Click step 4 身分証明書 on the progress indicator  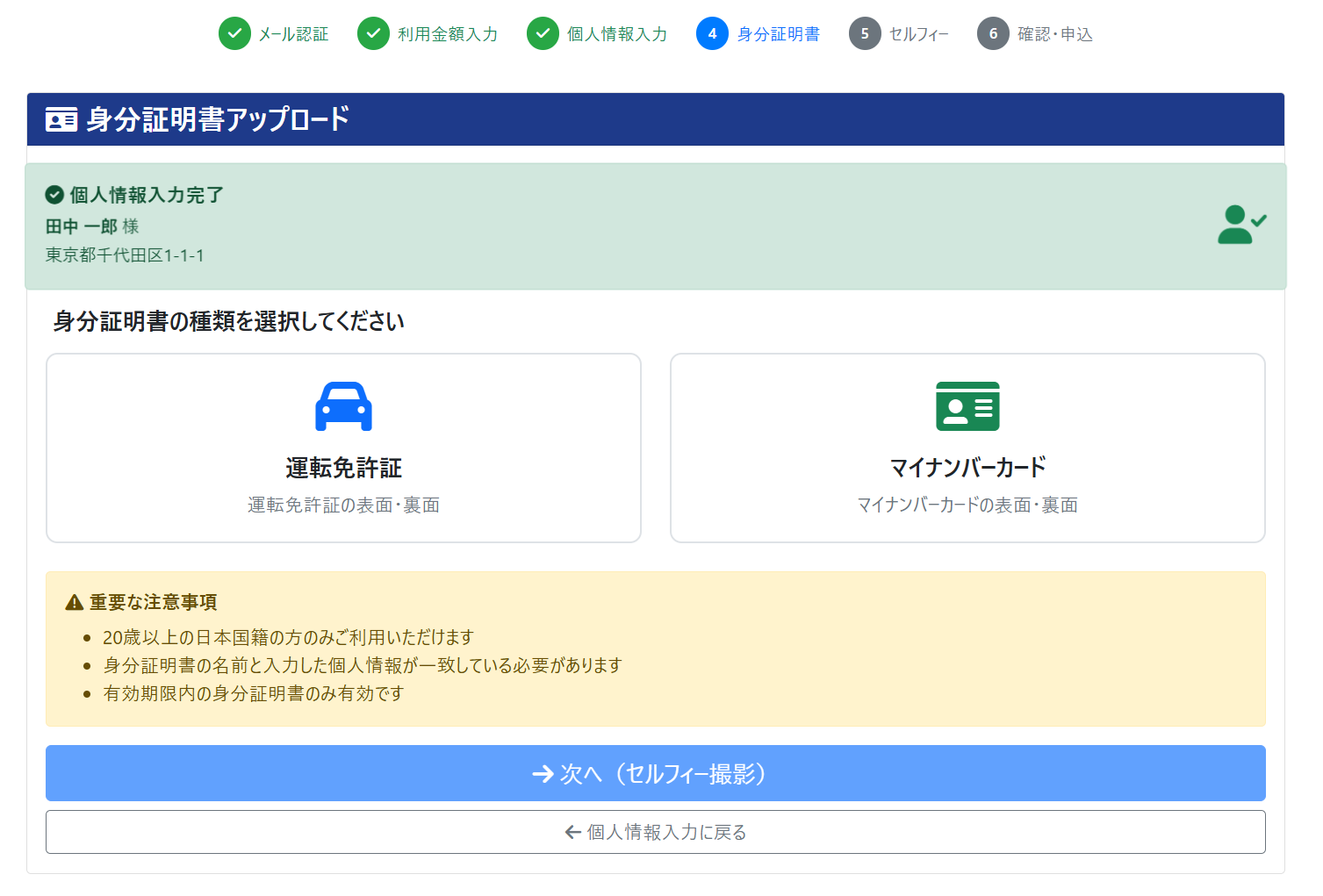point(712,33)
